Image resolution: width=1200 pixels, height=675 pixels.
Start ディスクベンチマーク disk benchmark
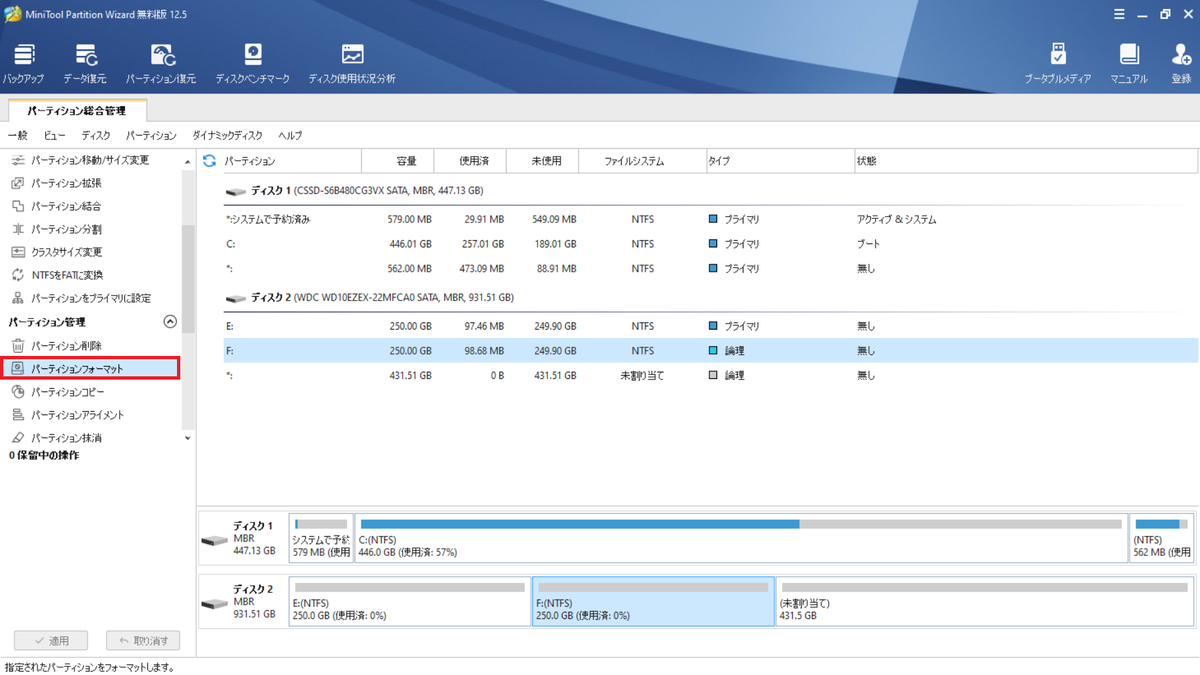(253, 63)
